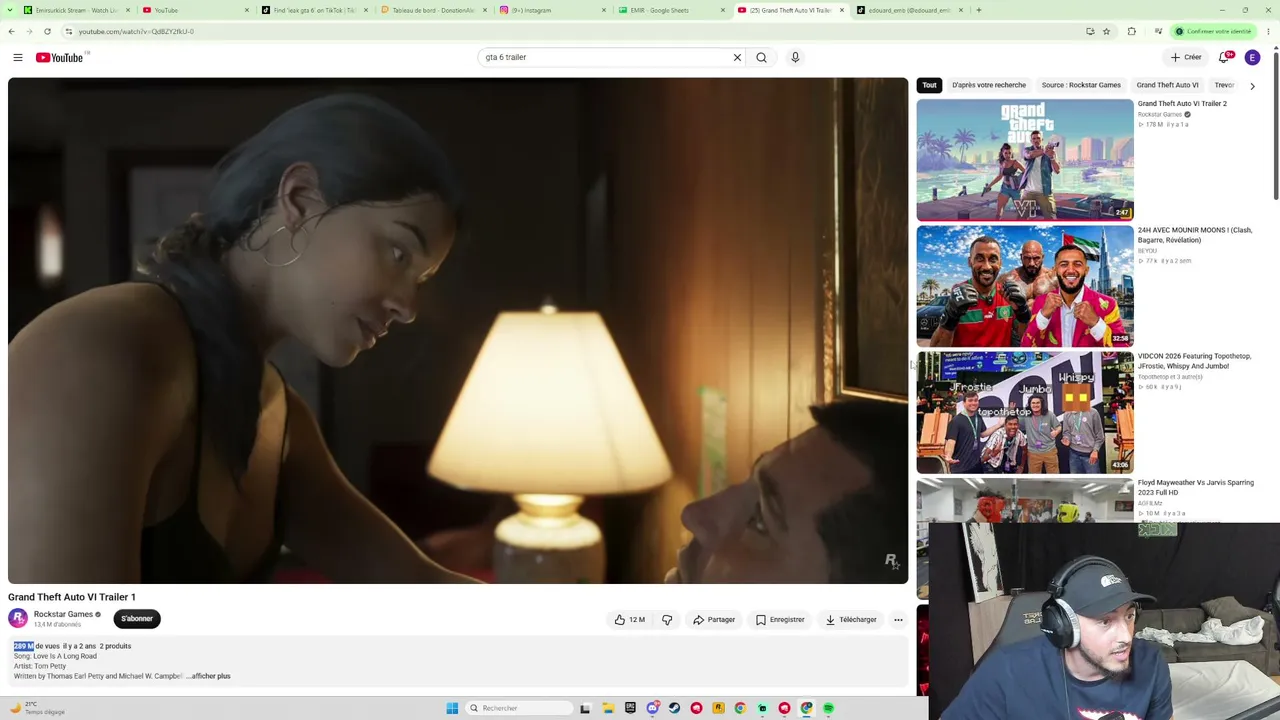Viewport: 1280px width, 720px height.
Task: Run the search with the magnifier button
Action: coord(761,57)
